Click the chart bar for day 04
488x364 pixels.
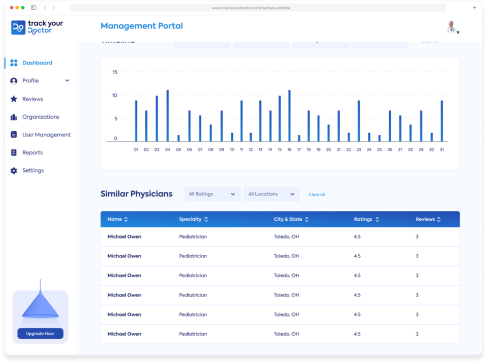[168, 116]
